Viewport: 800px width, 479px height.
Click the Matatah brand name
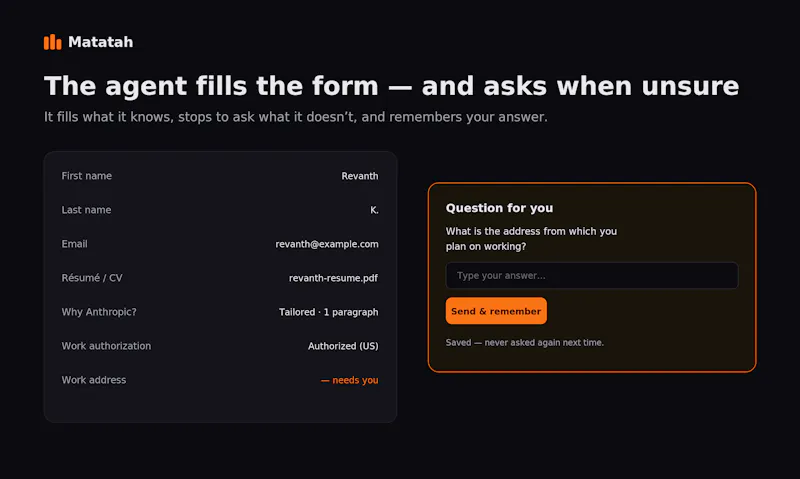tap(101, 42)
